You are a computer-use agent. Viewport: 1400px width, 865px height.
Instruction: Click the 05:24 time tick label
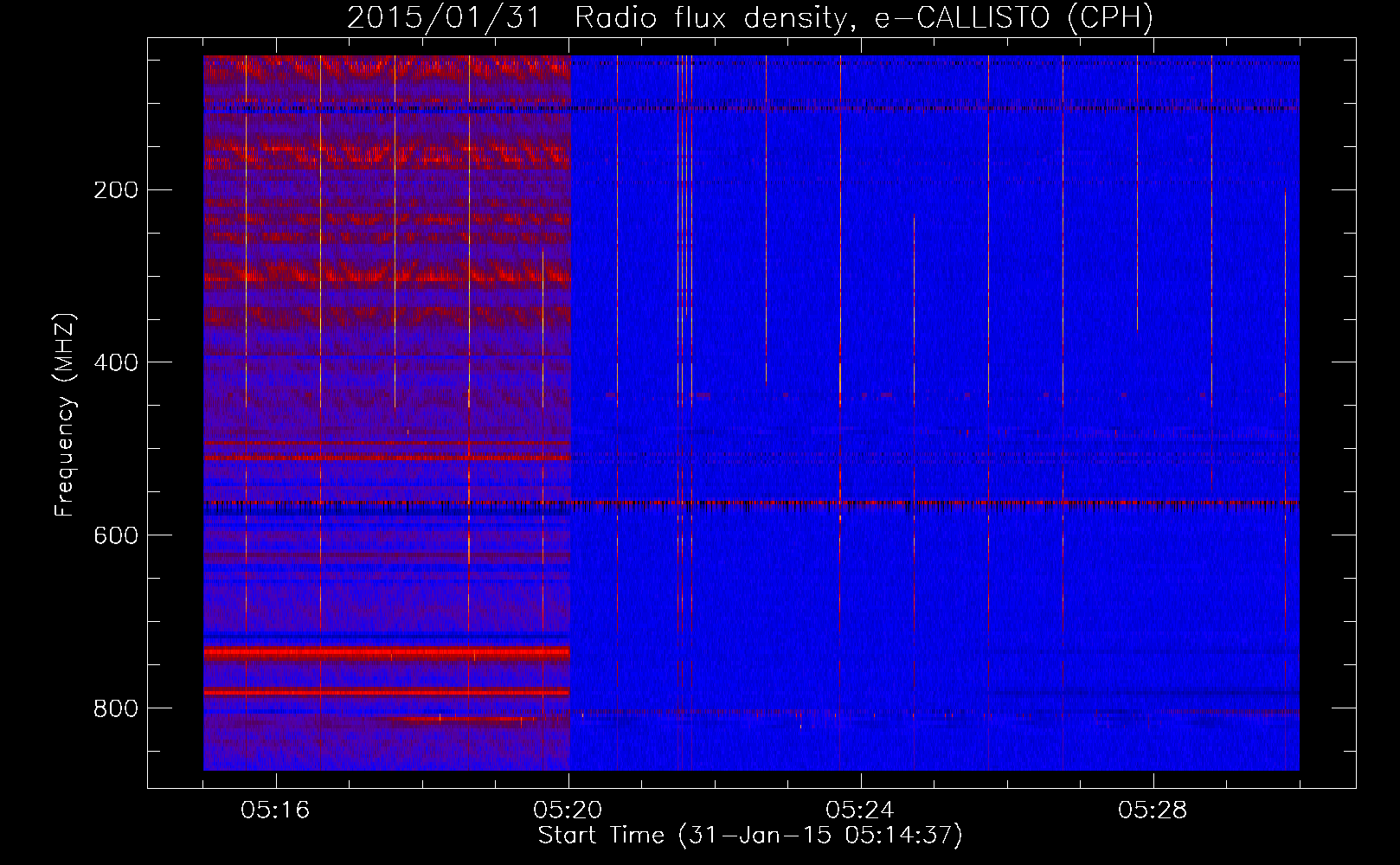(x=861, y=810)
